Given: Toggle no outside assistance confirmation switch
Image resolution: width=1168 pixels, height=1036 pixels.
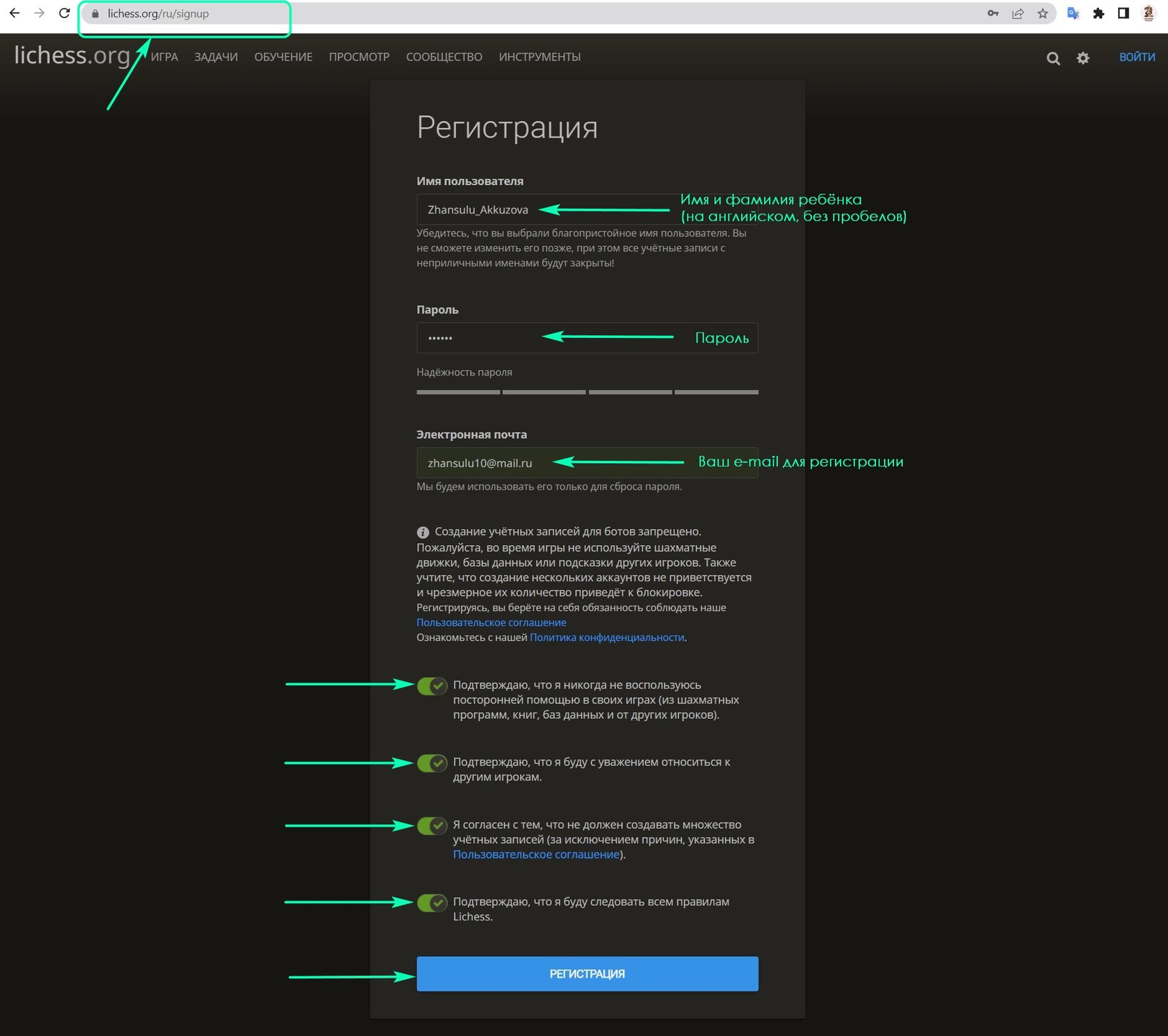Looking at the screenshot, I should tap(432, 686).
